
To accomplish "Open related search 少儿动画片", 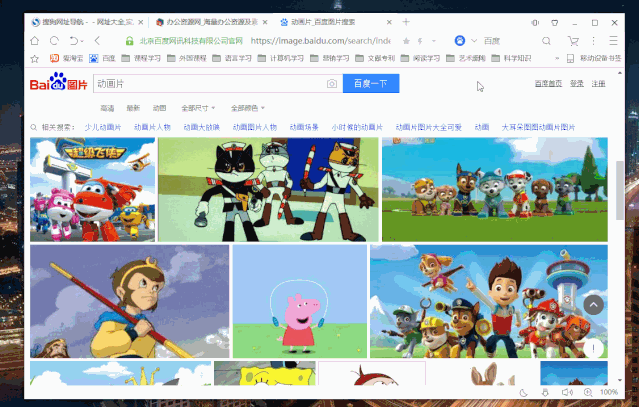I will pos(103,128).
